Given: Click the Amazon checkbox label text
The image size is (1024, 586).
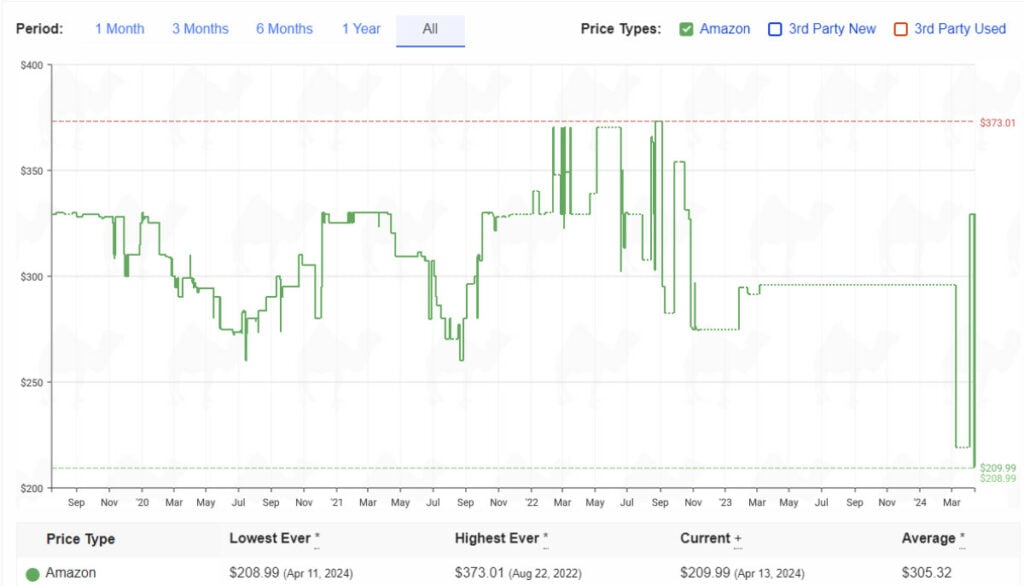Looking at the screenshot, I should coord(724,29).
